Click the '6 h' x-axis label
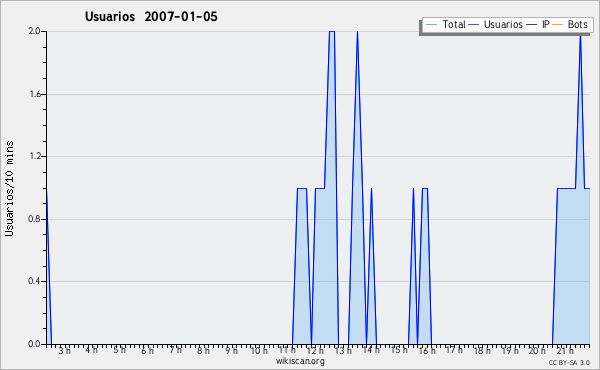 pos(147,350)
